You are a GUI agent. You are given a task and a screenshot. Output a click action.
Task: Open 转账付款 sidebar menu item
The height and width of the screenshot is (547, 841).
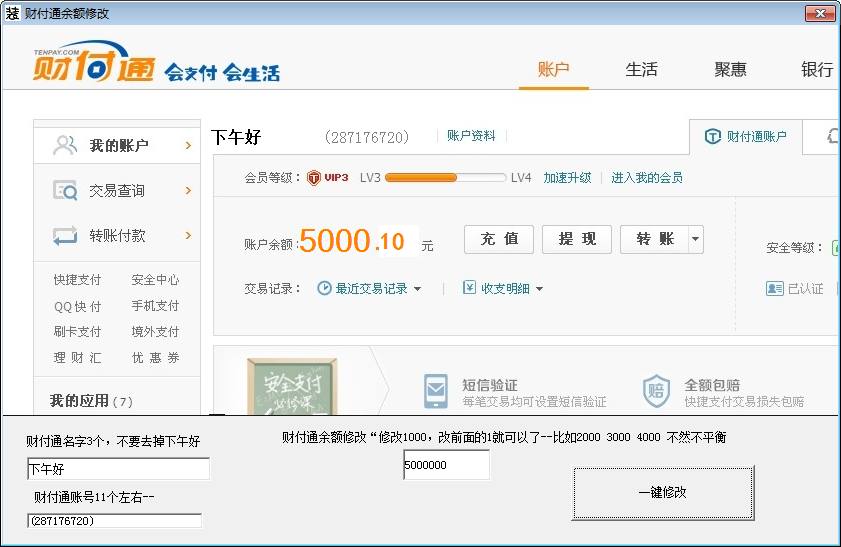117,235
